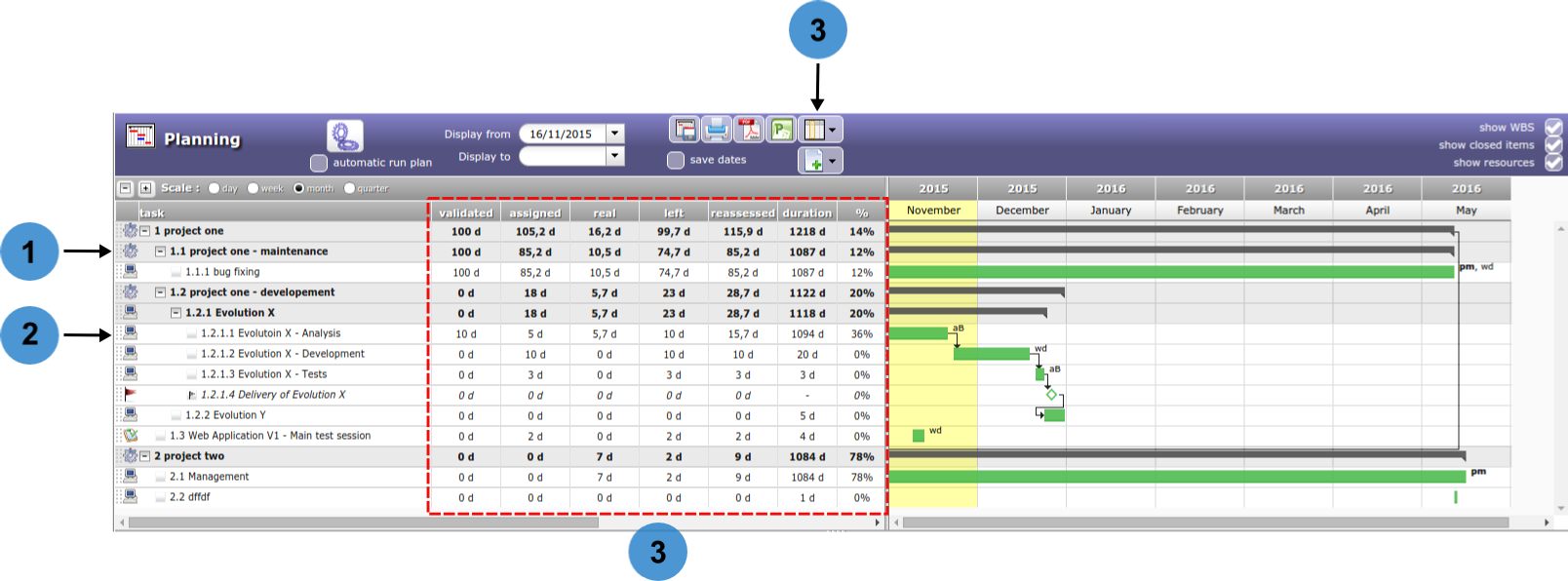Open milestone 1.2.1.4 Delivery of Evolution X
The image size is (1568, 581).
coord(273,395)
